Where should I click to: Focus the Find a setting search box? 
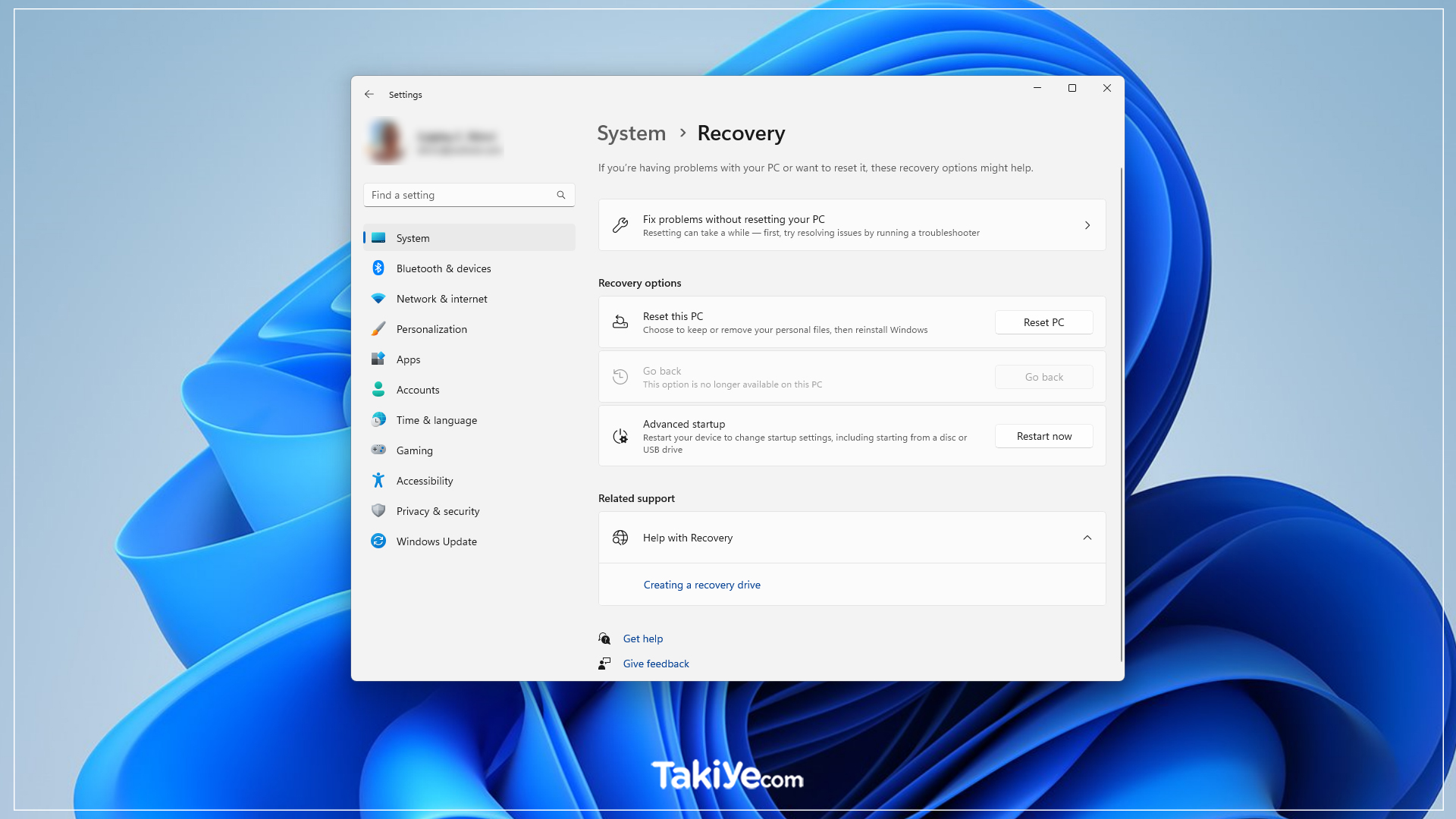coord(469,195)
